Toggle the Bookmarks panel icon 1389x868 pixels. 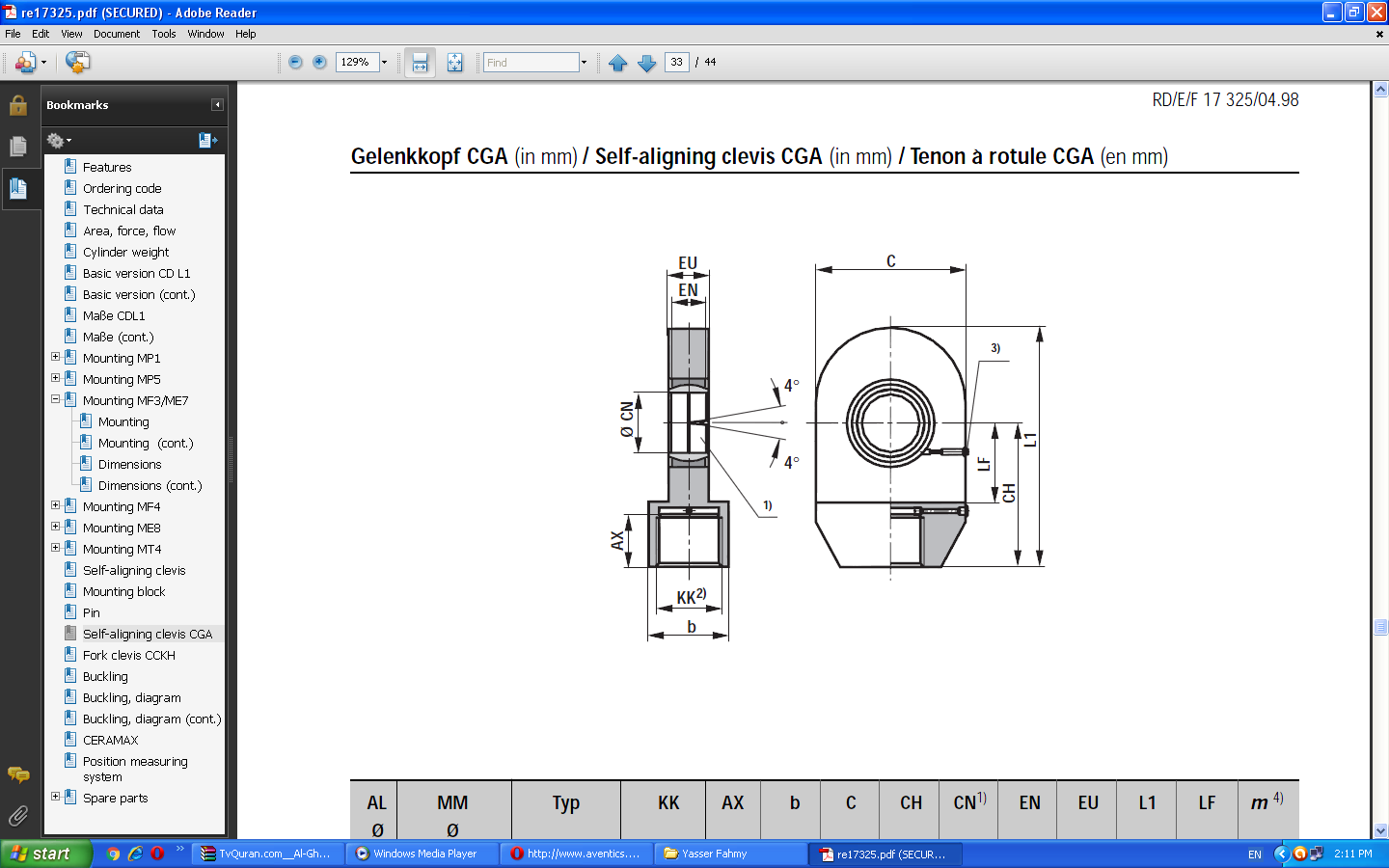(x=18, y=187)
